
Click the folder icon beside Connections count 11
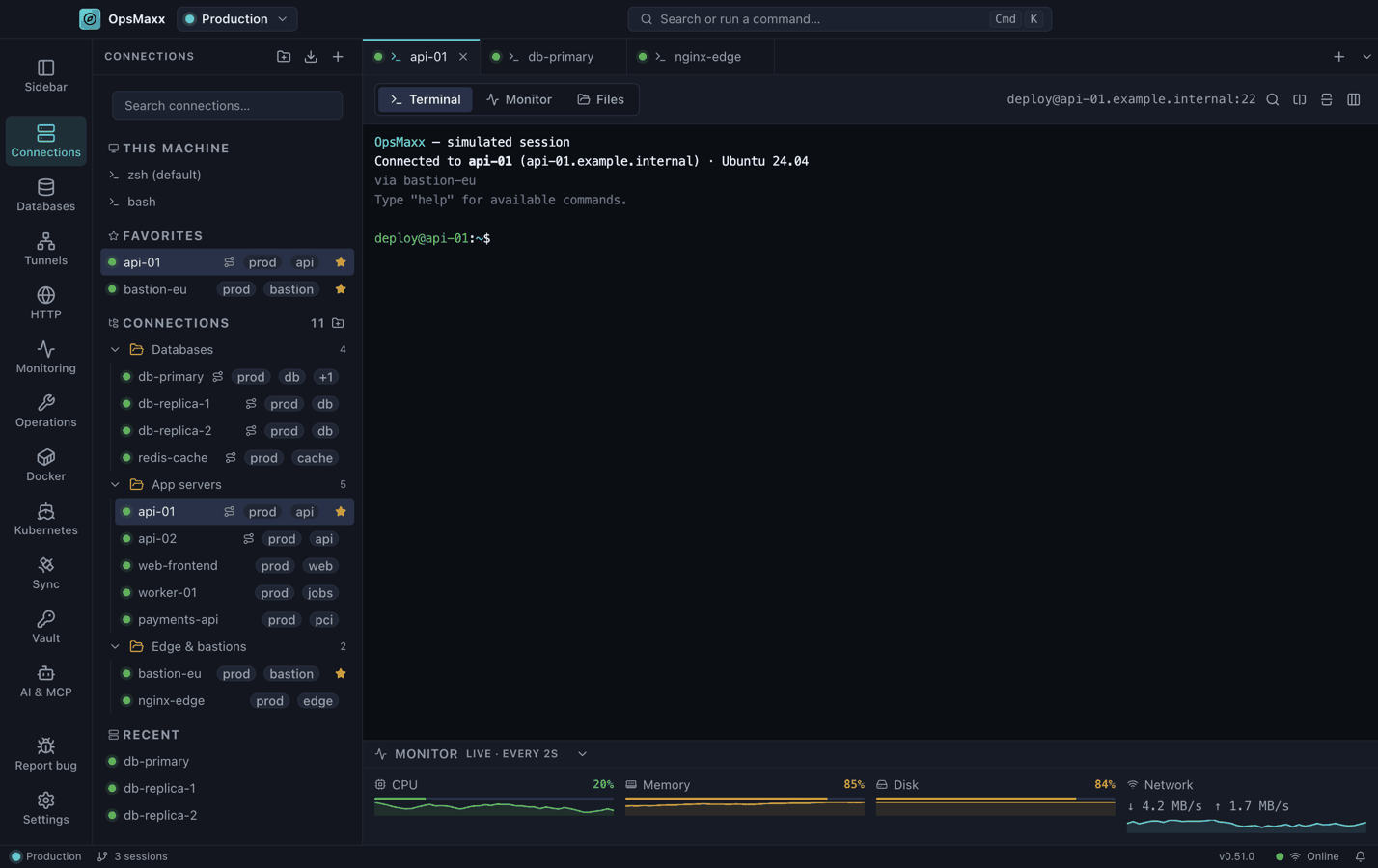(338, 323)
